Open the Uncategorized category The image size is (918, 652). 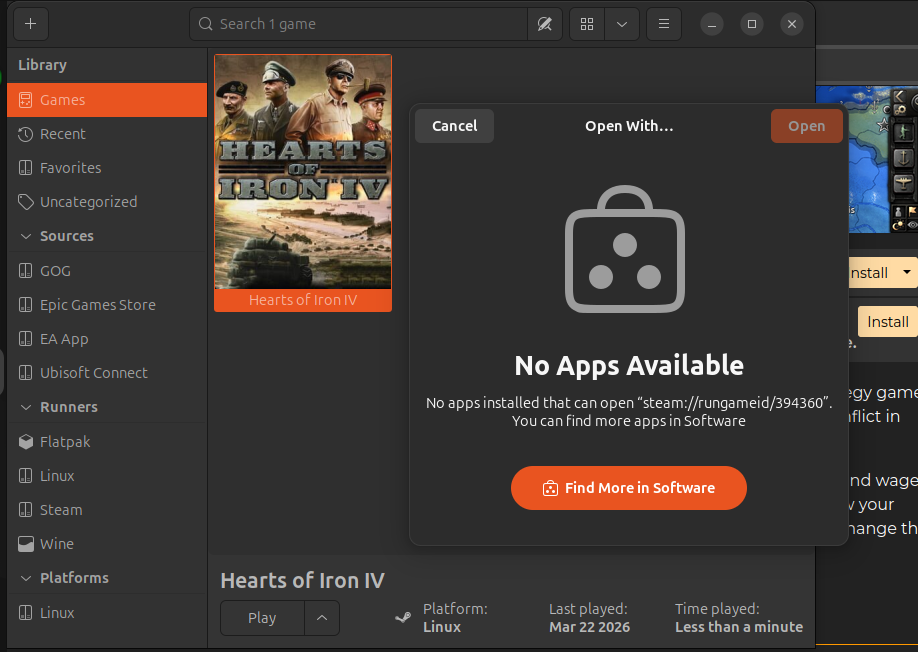tap(107, 202)
